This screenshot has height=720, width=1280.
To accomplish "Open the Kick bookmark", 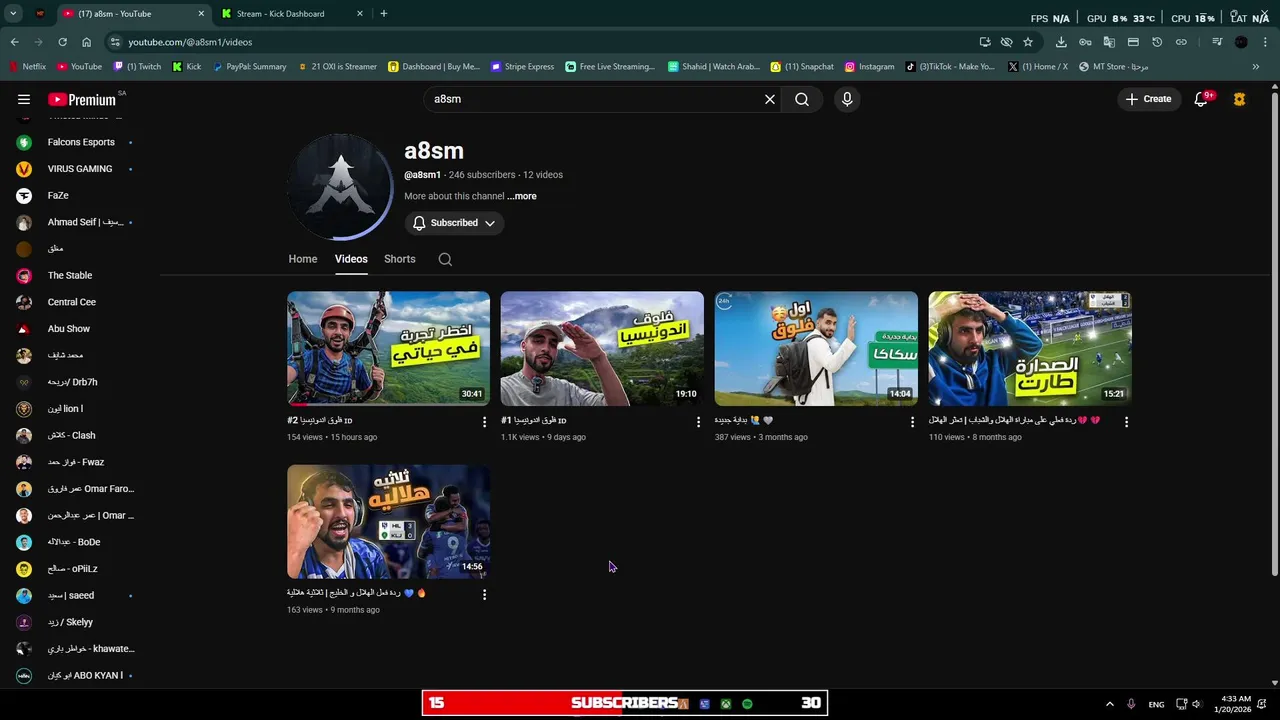I will coord(187,67).
